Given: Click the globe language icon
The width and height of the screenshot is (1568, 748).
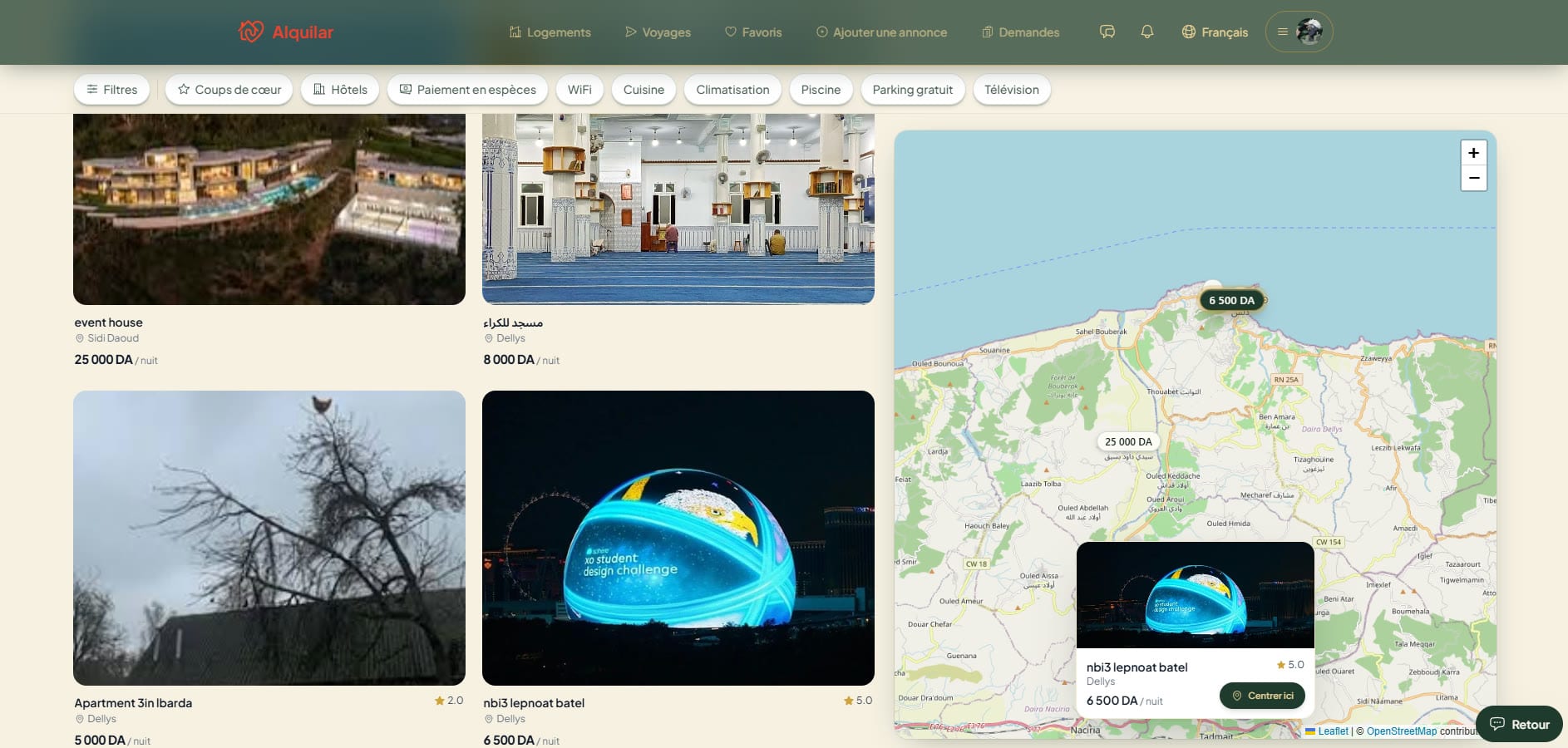Looking at the screenshot, I should coord(1189,32).
